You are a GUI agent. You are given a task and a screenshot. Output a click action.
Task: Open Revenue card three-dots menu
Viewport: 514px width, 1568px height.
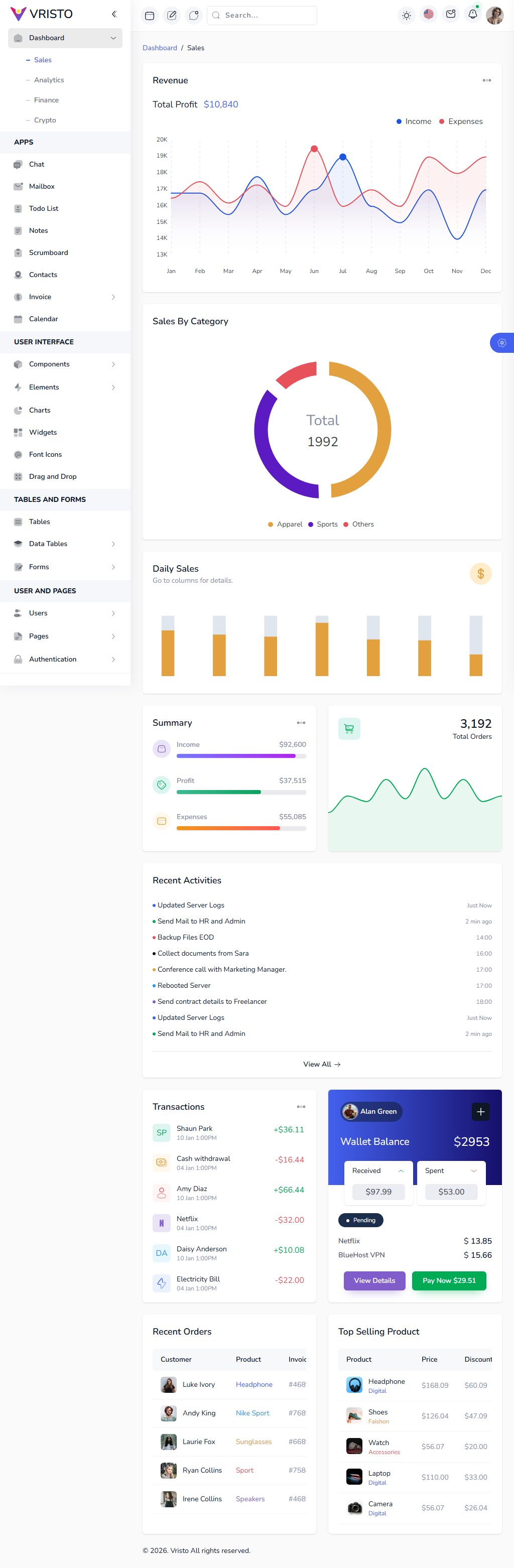pos(486,80)
